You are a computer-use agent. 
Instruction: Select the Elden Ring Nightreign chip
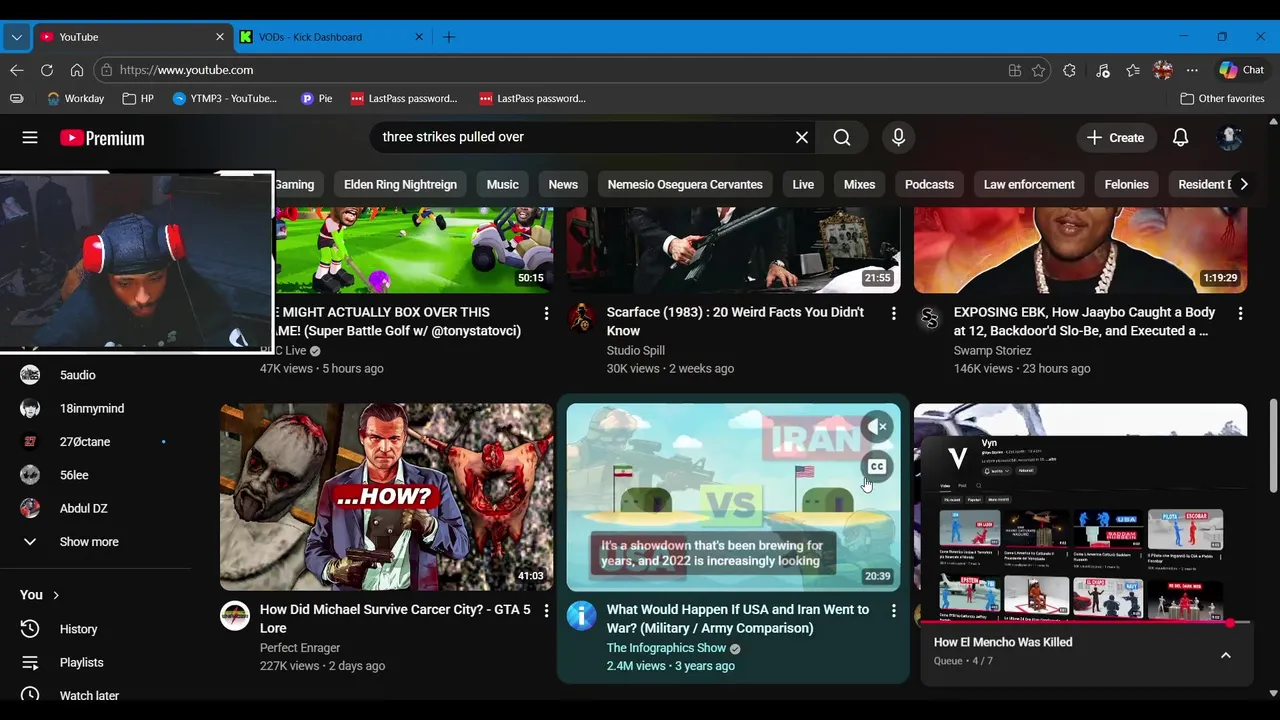pyautogui.click(x=400, y=184)
